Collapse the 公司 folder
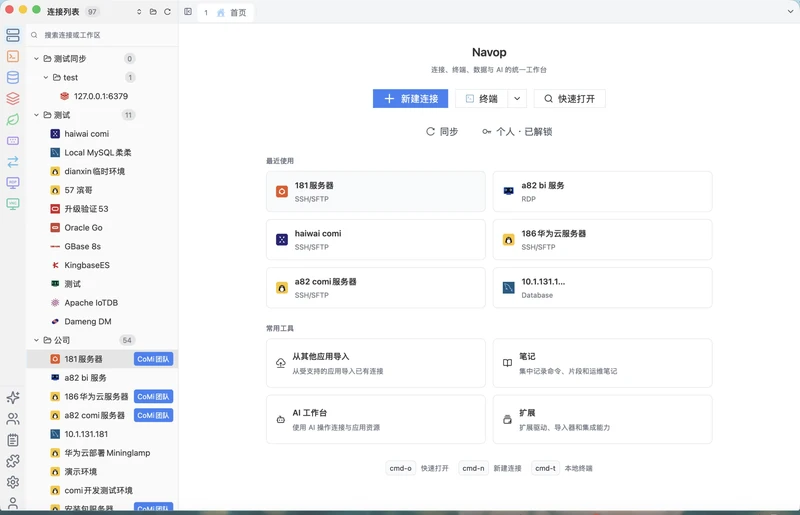This screenshot has height=515, width=800. coord(36,340)
